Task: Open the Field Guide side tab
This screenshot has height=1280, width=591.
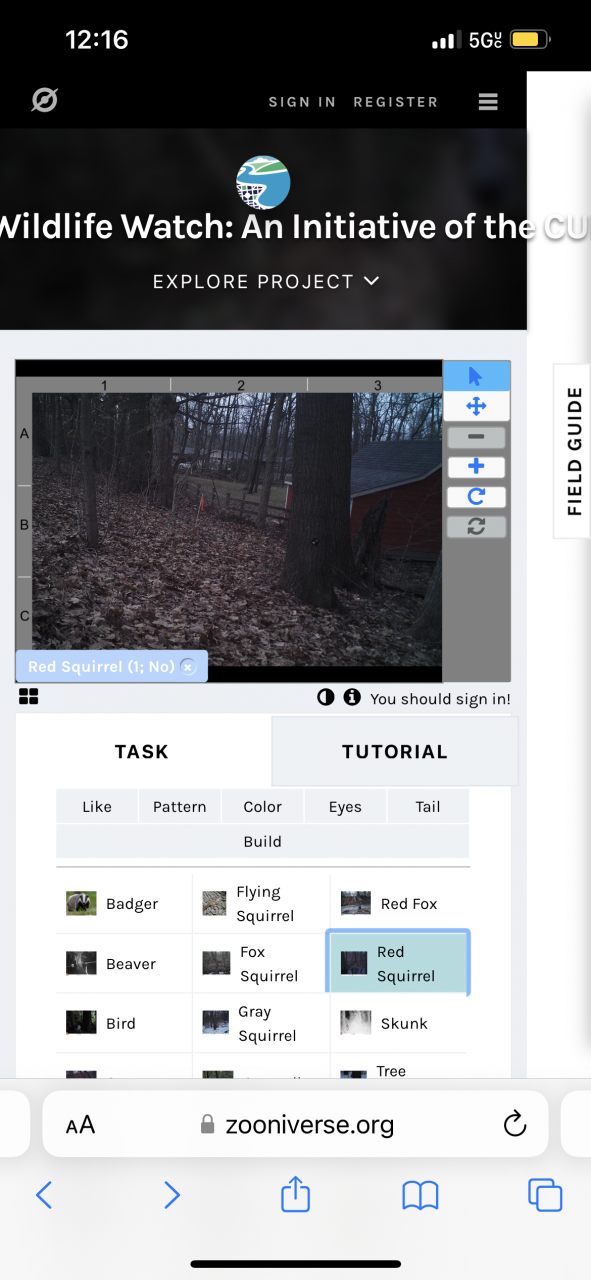Action: pos(574,451)
